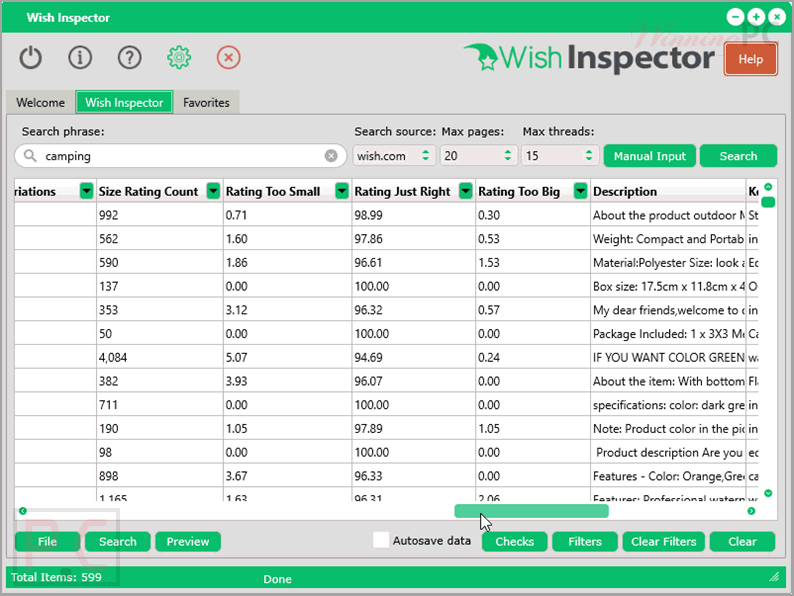
Task: Click the Clear Filters button
Action: pos(663,541)
